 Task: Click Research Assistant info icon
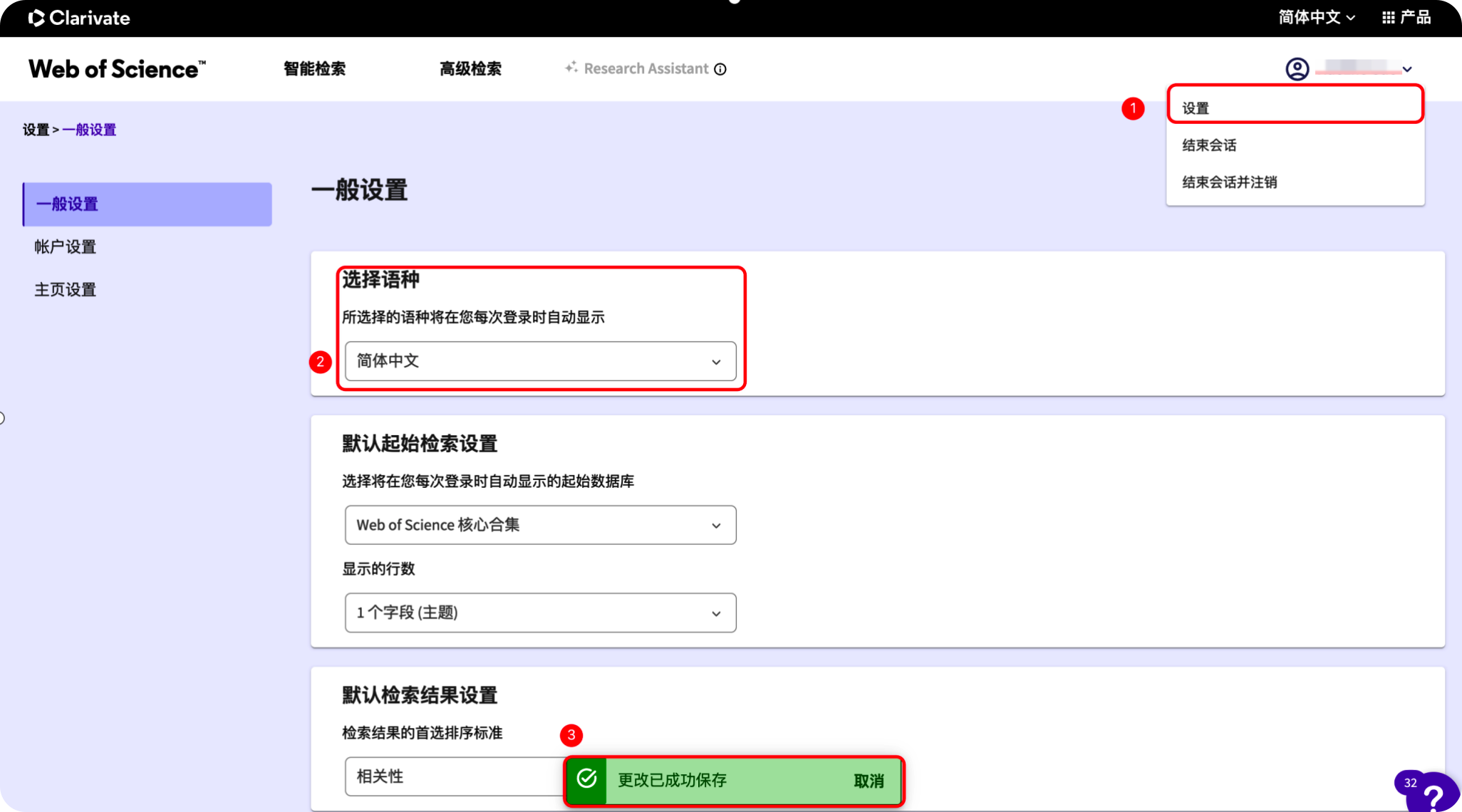(x=720, y=69)
